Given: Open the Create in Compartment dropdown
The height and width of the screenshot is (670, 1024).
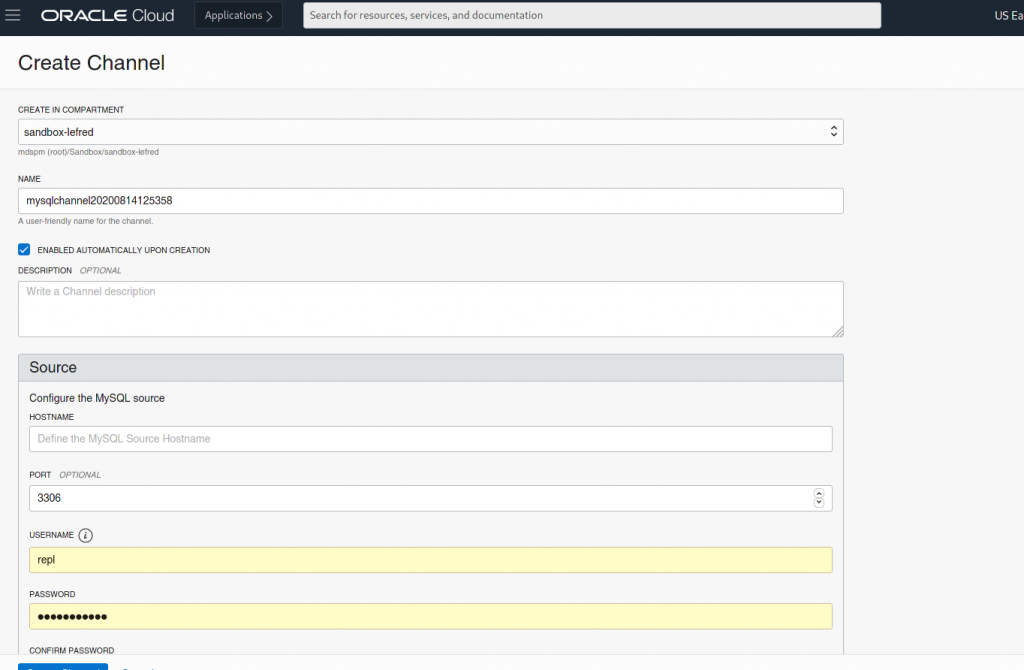Looking at the screenshot, I should point(430,132).
